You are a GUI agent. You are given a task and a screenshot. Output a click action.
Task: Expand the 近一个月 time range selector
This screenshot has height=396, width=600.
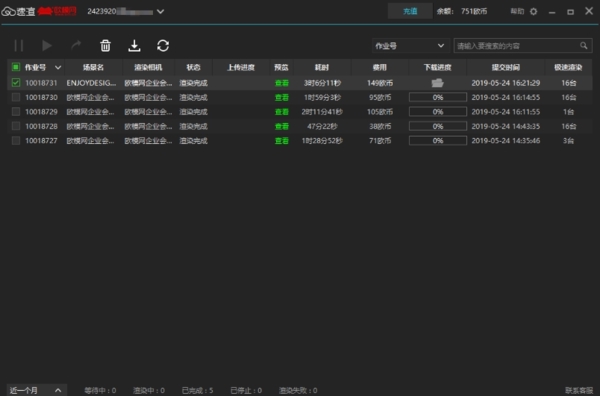pos(37,390)
